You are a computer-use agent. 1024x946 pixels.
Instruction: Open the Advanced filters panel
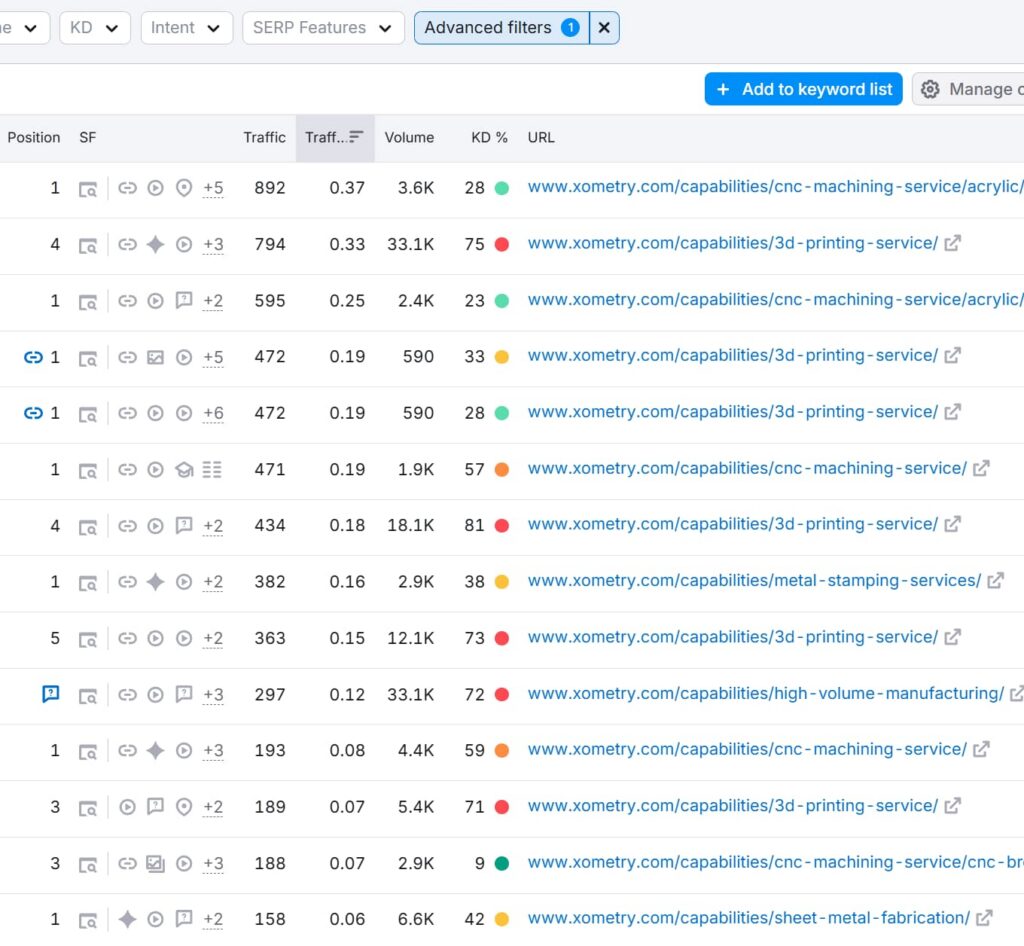pos(502,28)
